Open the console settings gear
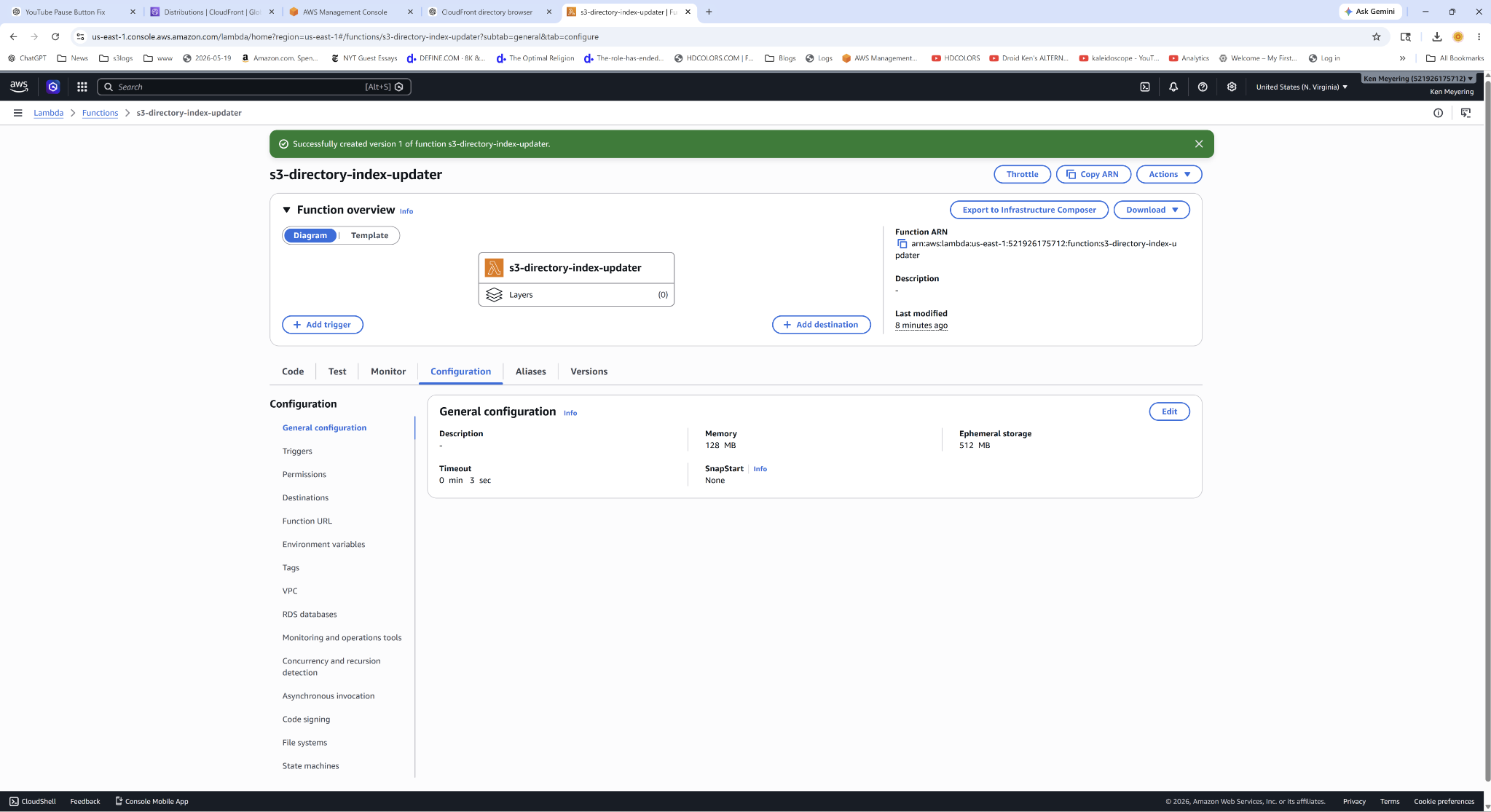1491x812 pixels. (1232, 87)
